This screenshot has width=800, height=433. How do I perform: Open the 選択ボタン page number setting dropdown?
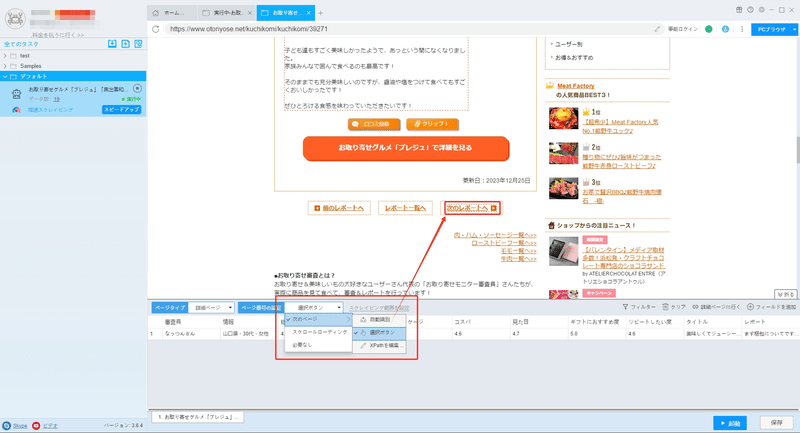[x=313, y=308]
